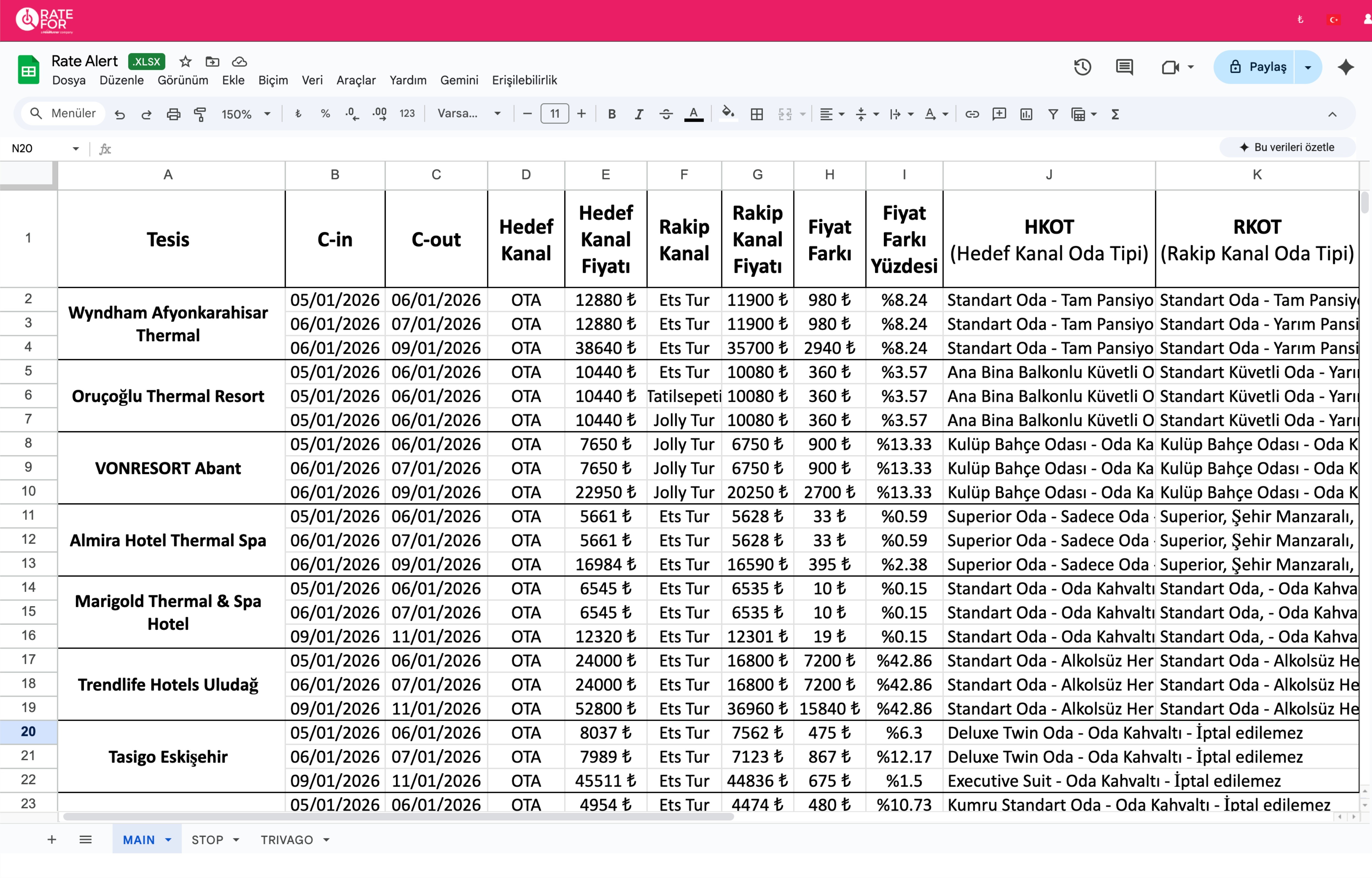Click the horizontal scrollbar
Screen dimensions: 1372x878
pyautogui.click(x=398, y=817)
